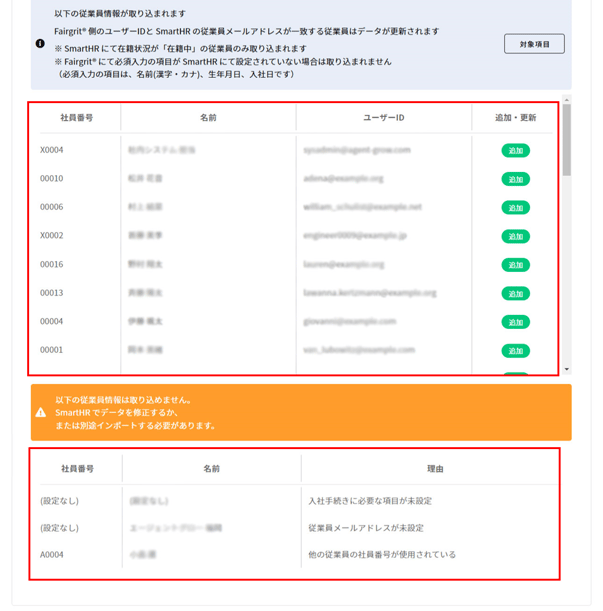Screen dimensions: 603x611
Task: Click the 追加 badge for employee 00010
Action: pos(515,180)
